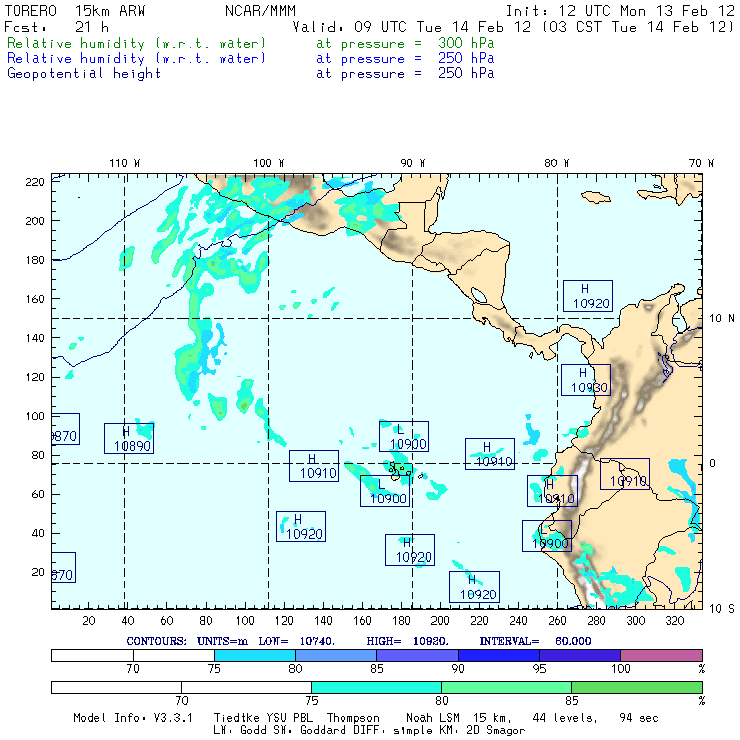Click the '70 W' longitude label
This screenshot has height=740, width=740.
701,163
